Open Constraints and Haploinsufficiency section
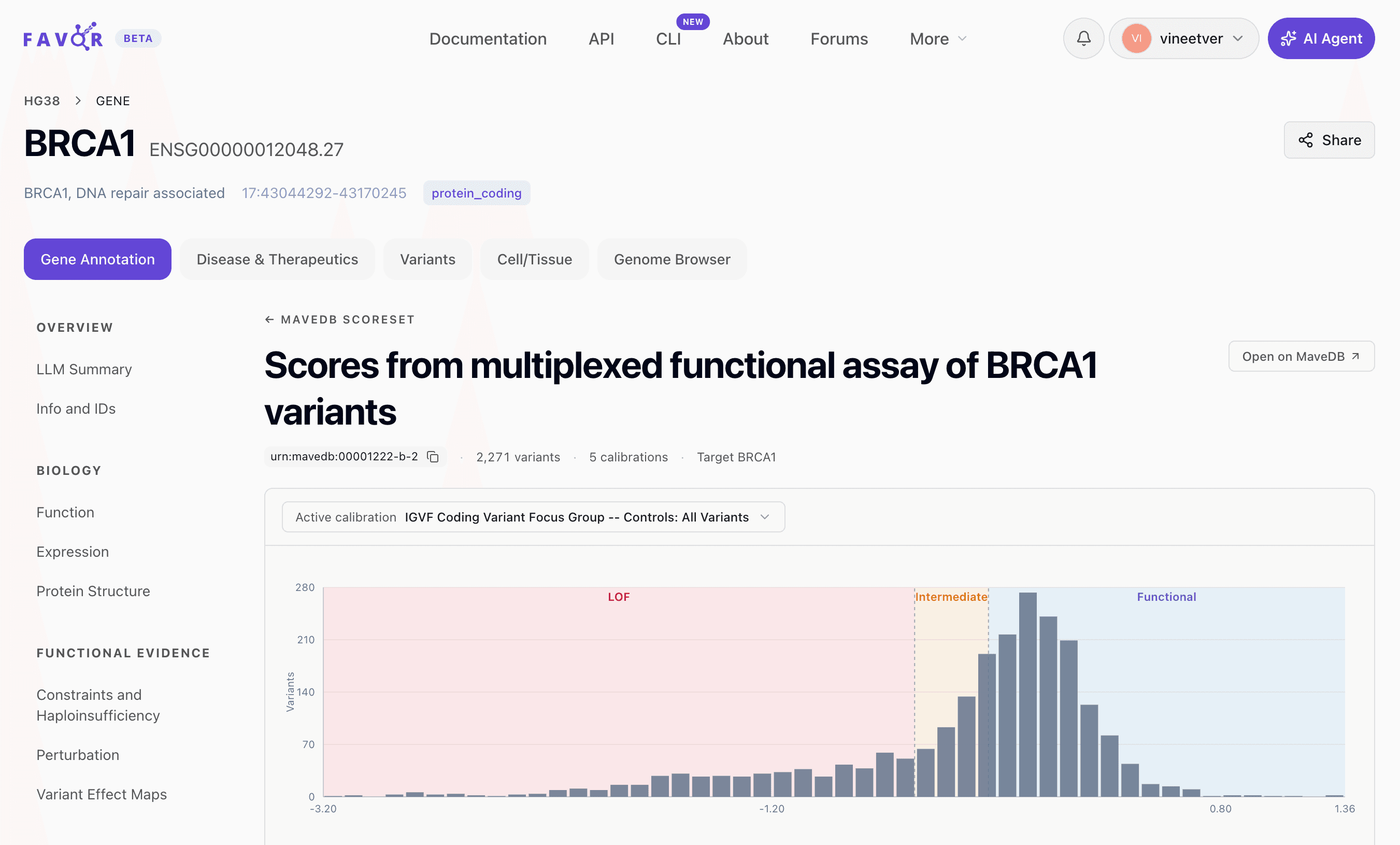The width and height of the screenshot is (1400, 845). point(98,705)
